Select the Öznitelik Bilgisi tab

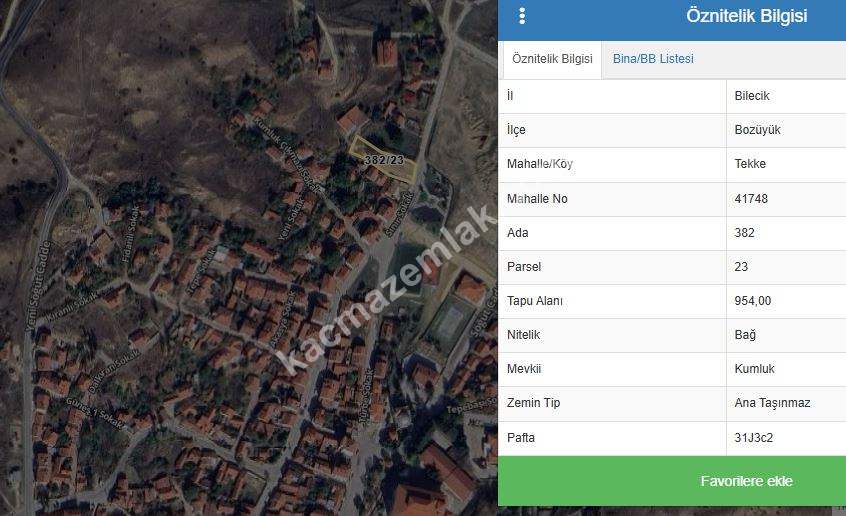point(551,59)
